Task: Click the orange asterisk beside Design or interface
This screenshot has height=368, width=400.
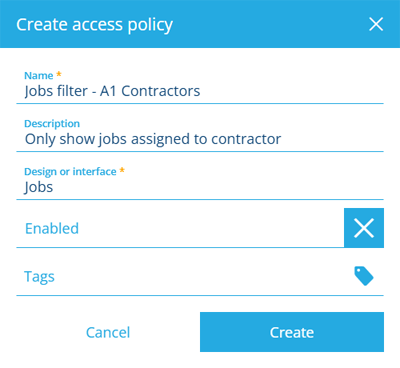Action: click(x=122, y=170)
